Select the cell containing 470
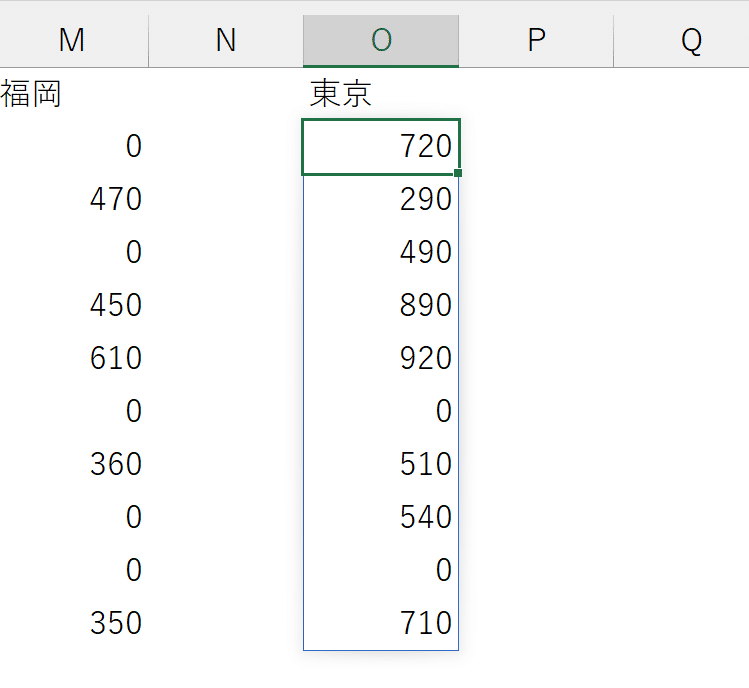Screen dimensions: 749x688 coord(74,199)
